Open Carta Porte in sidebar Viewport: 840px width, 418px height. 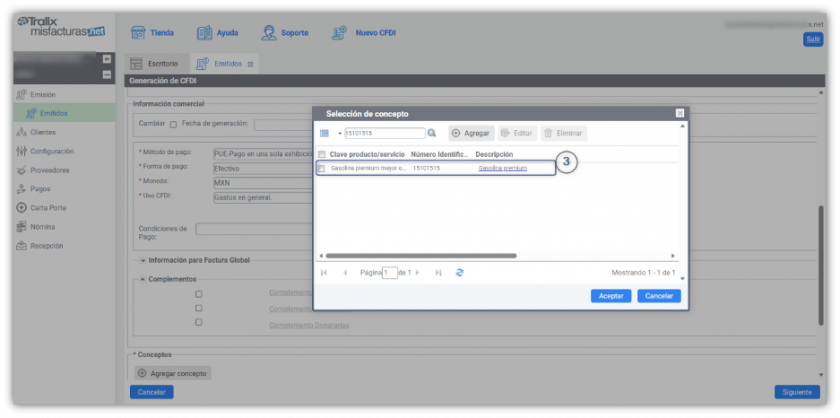point(47,207)
